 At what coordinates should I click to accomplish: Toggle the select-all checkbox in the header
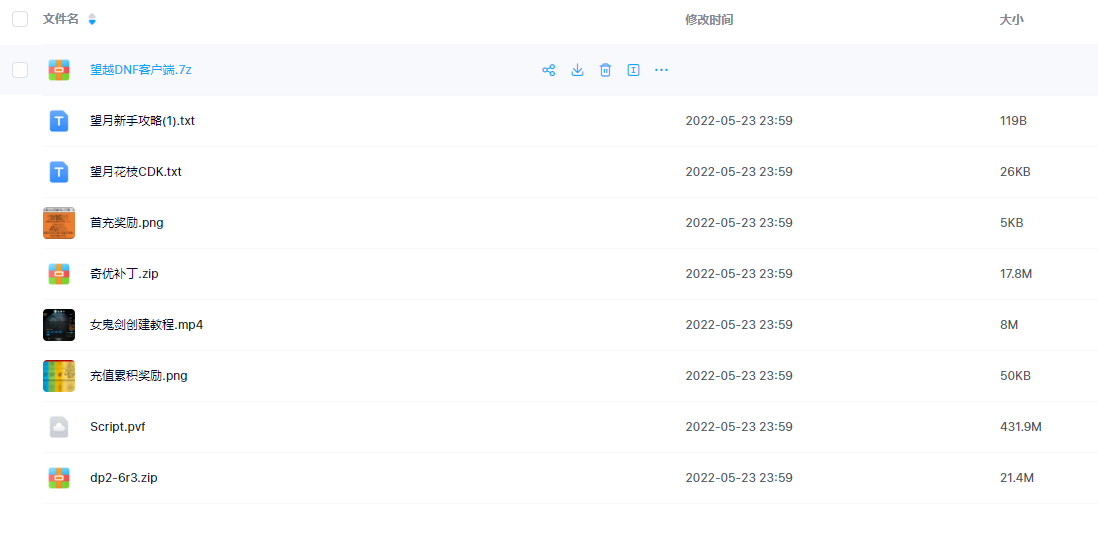coord(20,19)
